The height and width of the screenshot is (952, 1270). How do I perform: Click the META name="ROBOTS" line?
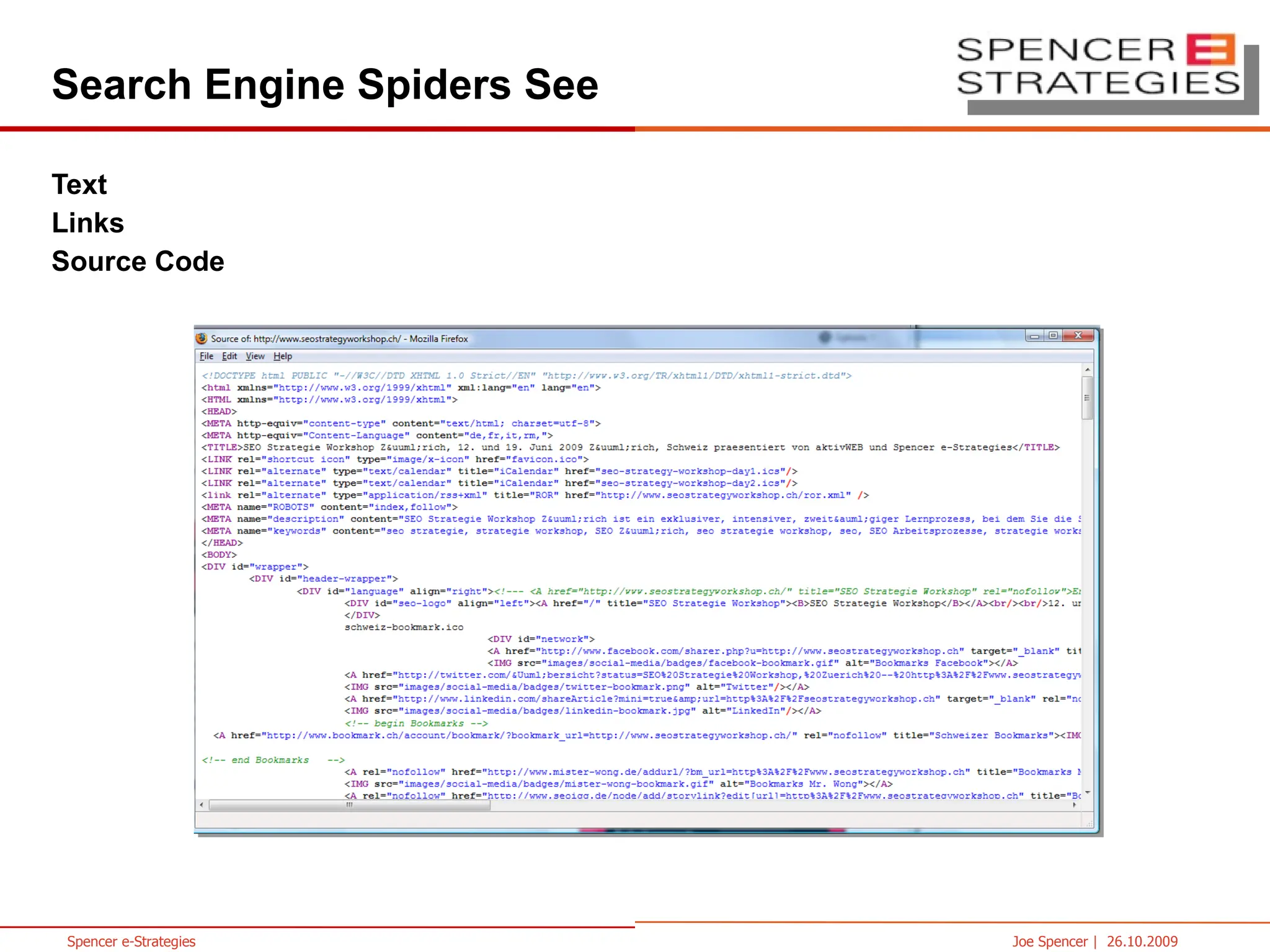pyautogui.click(x=329, y=507)
